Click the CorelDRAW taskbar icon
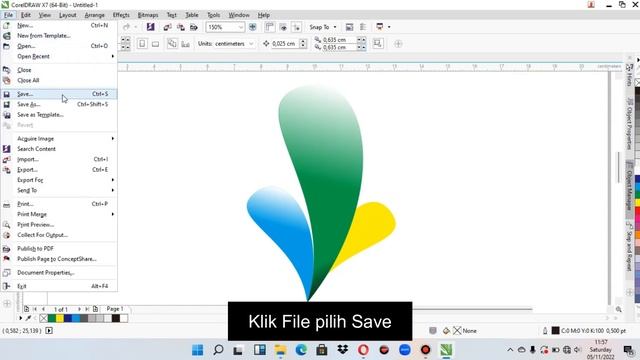 (x=446, y=350)
